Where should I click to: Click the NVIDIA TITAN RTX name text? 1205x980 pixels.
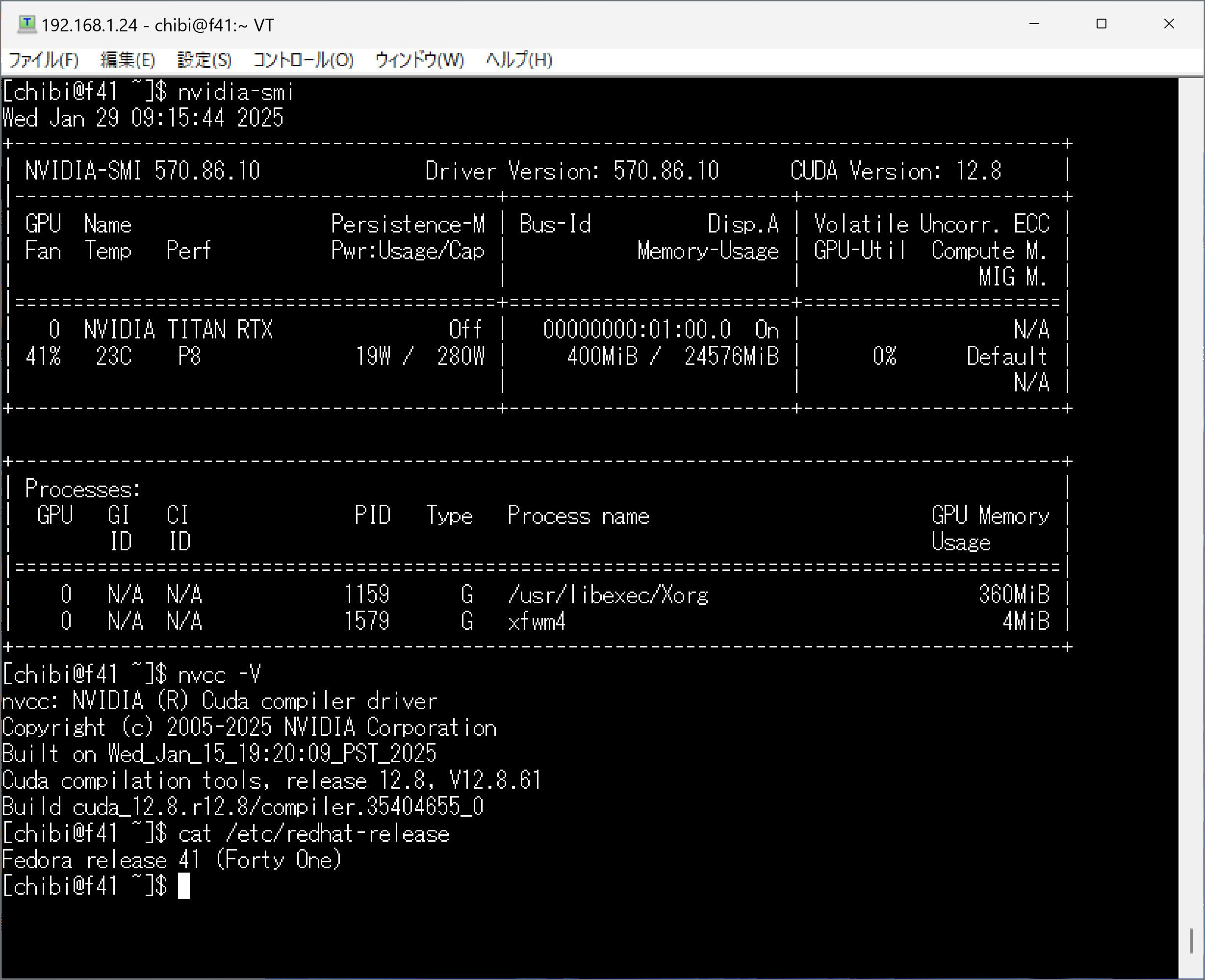179,330
